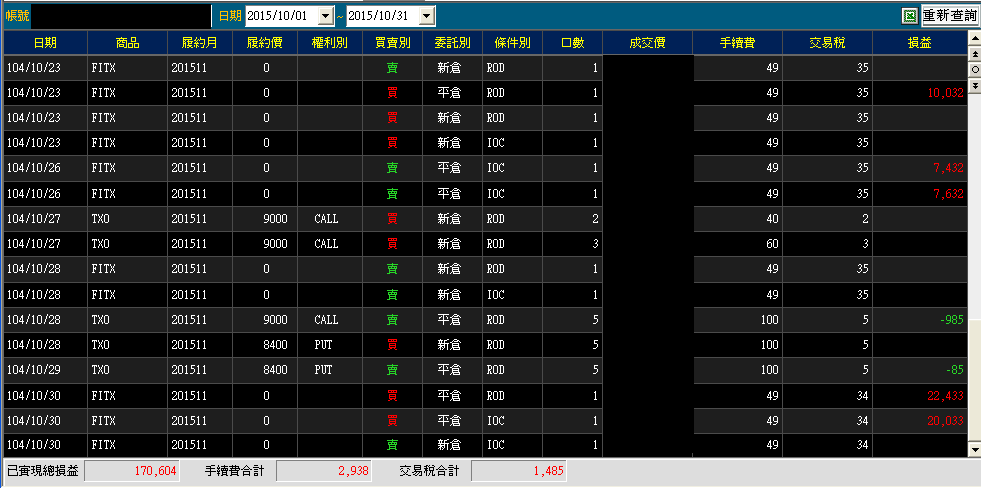
Task: Click the 交易稅合計 label
Action: click(429, 471)
